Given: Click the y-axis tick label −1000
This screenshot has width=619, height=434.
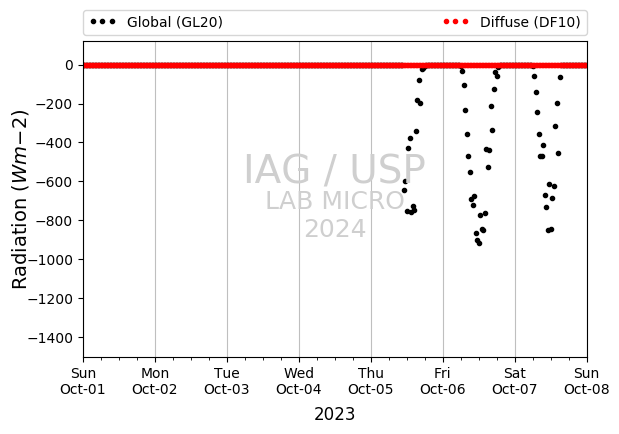Looking at the screenshot, I should coord(51,260).
